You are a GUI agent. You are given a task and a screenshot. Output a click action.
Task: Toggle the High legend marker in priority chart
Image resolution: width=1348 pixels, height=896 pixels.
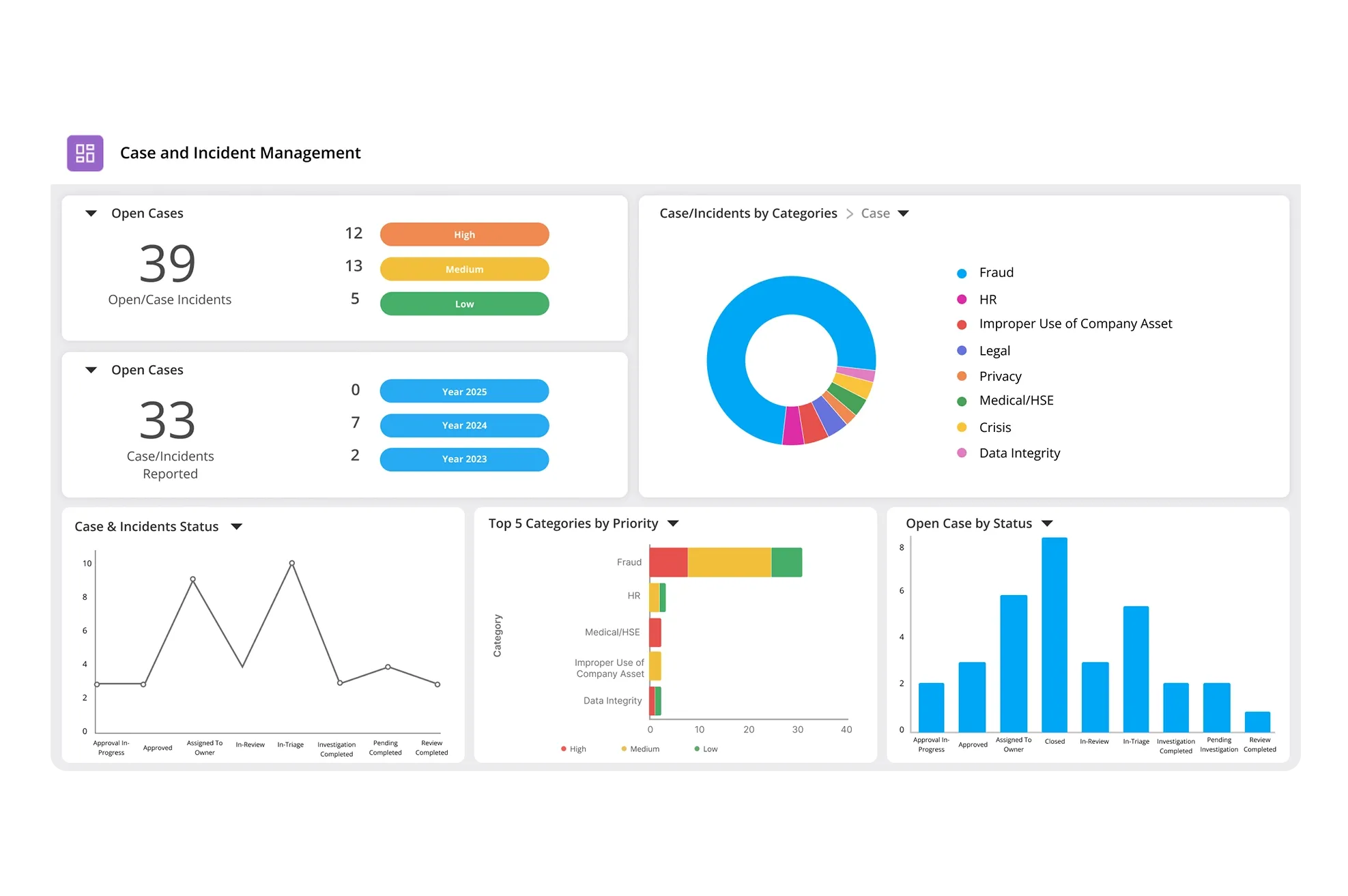click(x=564, y=749)
